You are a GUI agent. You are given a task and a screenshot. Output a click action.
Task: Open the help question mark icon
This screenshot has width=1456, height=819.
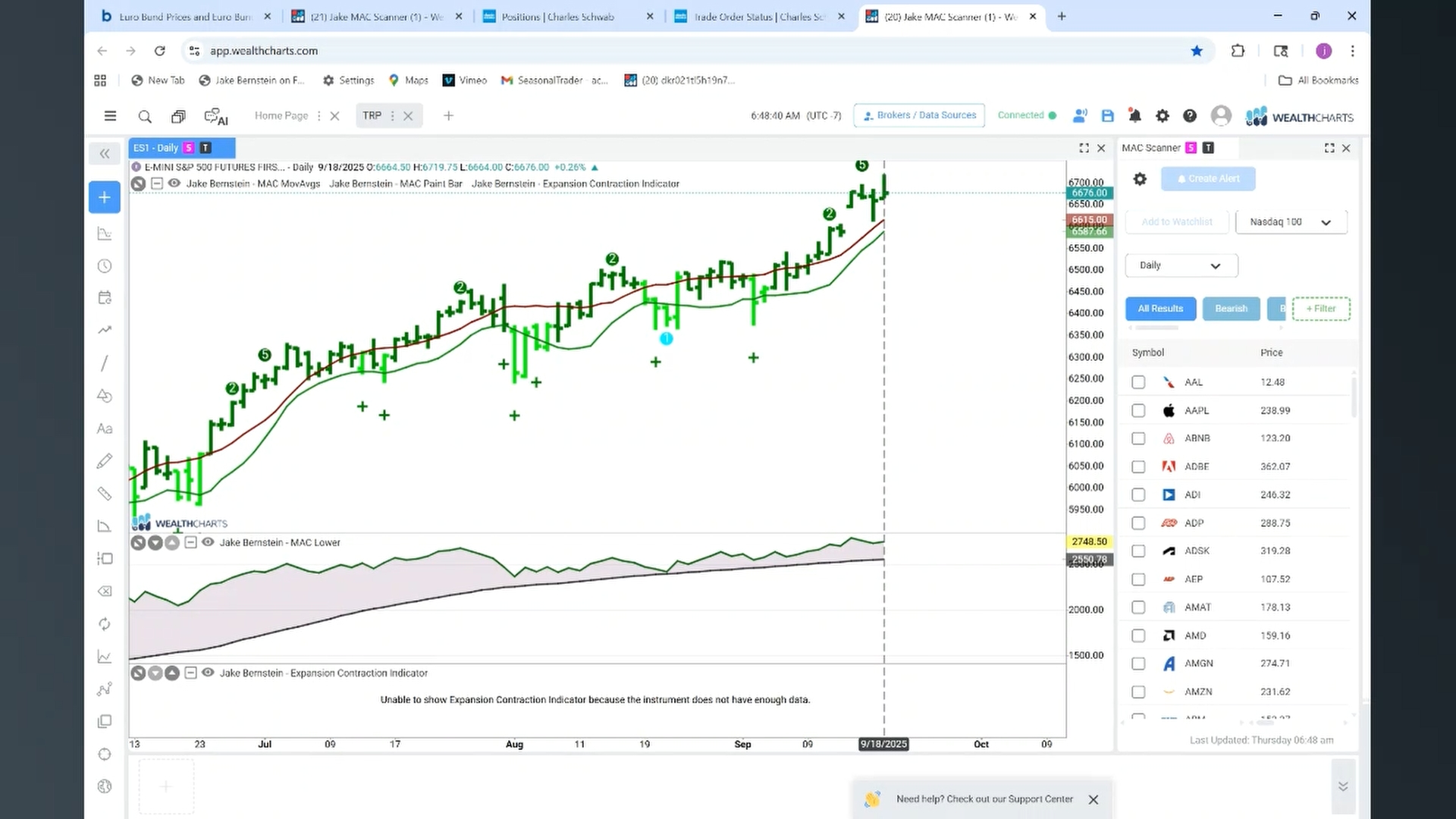pos(1190,116)
